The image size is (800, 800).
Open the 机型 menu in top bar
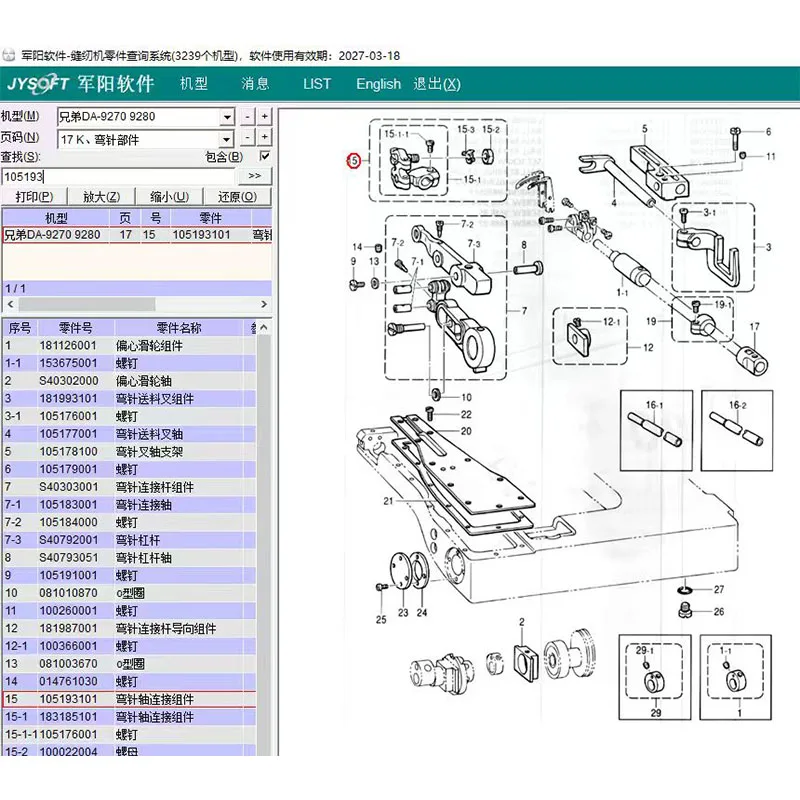(x=194, y=83)
